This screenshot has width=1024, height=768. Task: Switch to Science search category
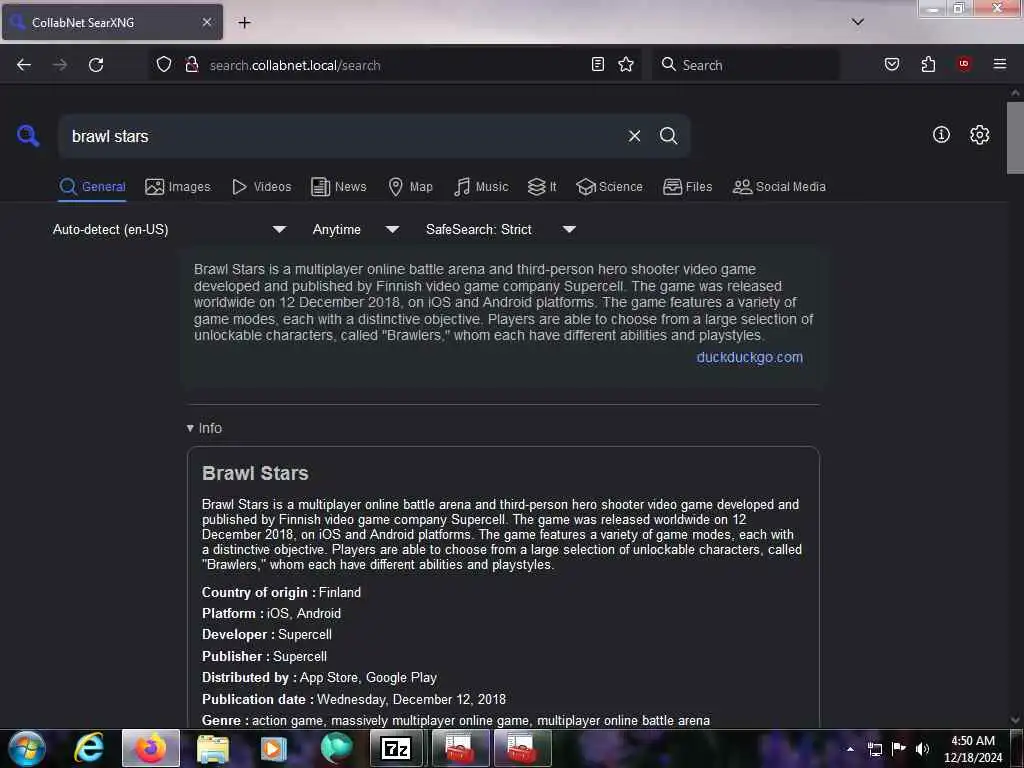pos(609,187)
